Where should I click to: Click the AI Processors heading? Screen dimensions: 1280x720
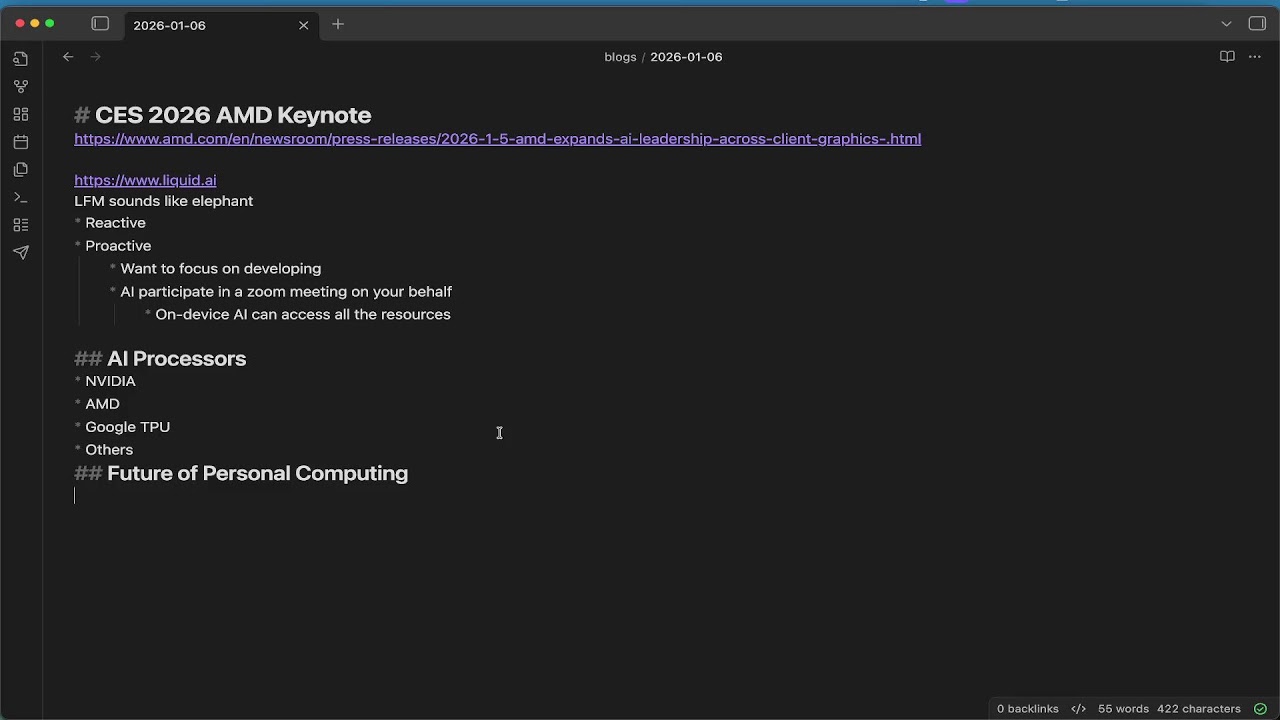tap(176, 359)
